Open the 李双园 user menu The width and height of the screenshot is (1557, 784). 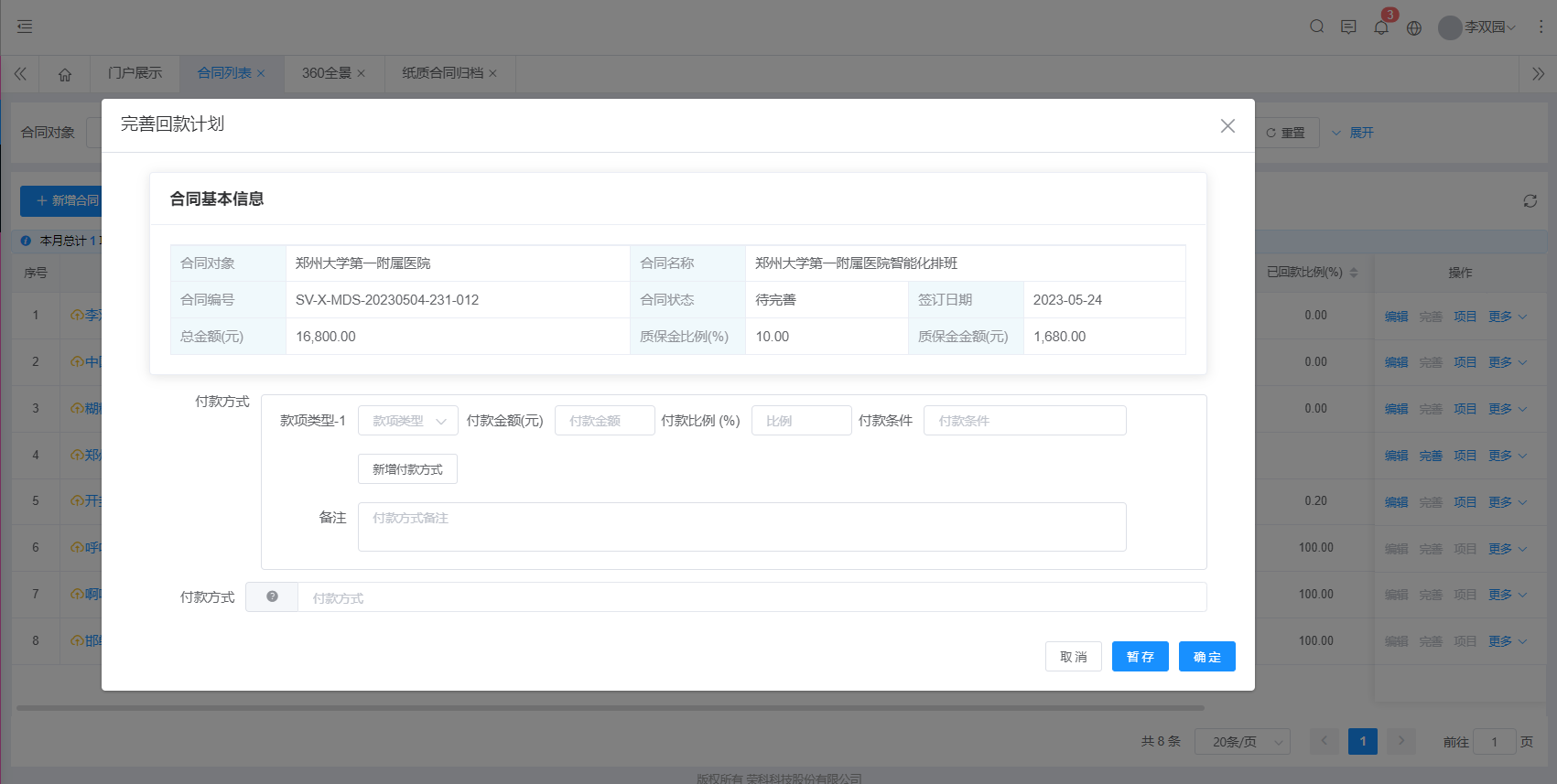pos(1477,27)
